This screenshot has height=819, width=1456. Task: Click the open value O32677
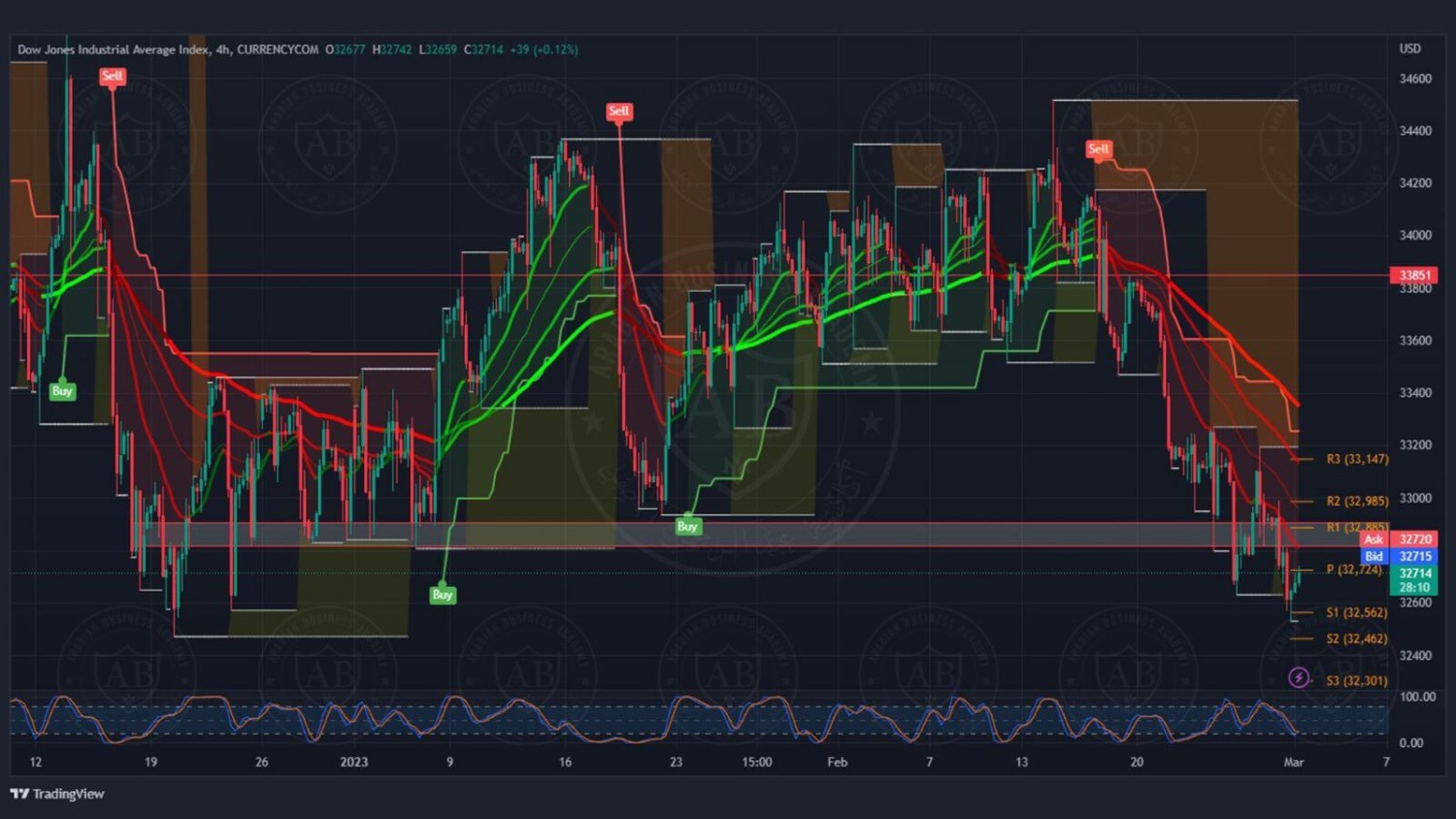[x=345, y=49]
